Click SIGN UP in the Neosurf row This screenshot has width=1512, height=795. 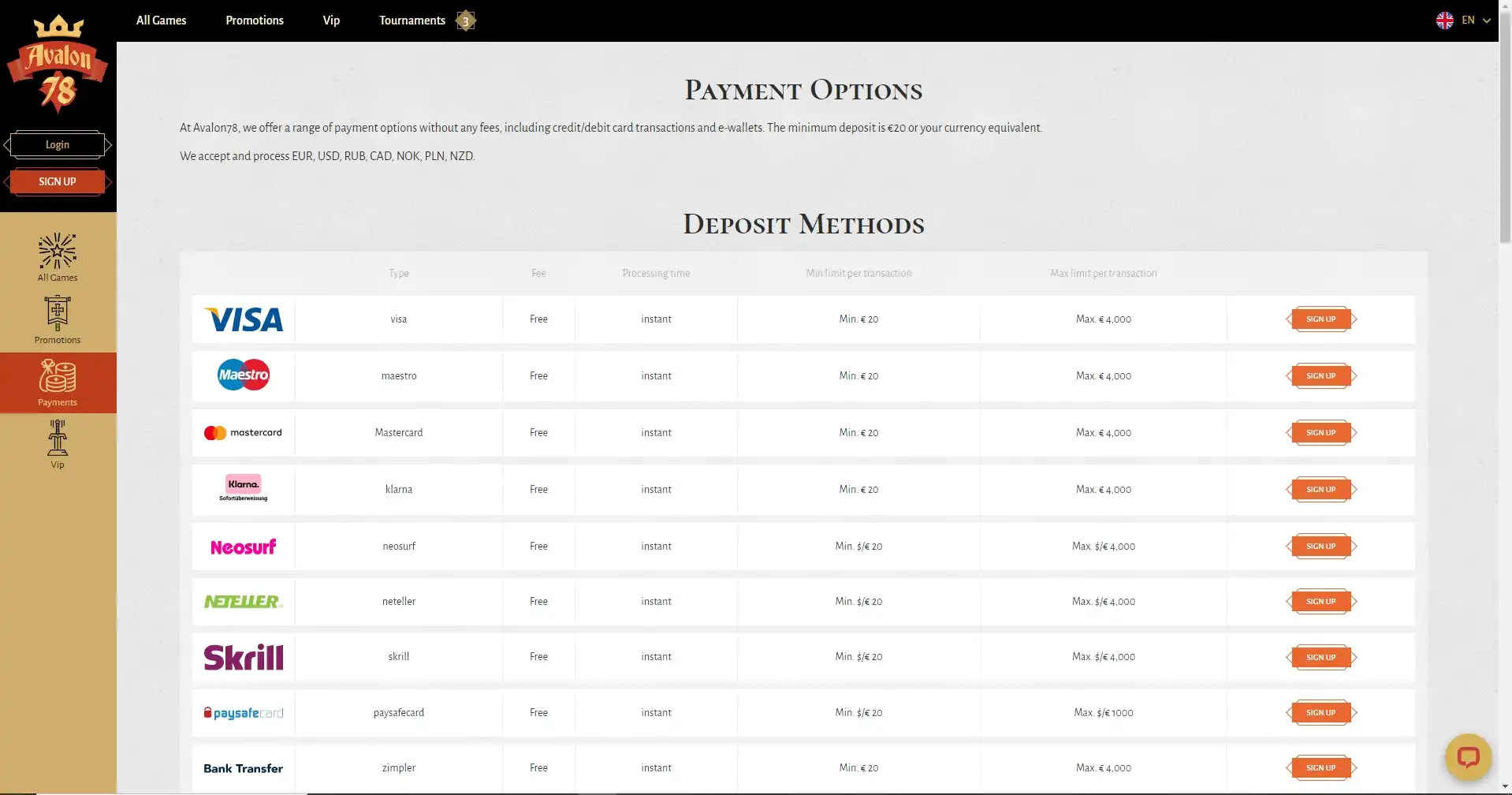1320,547
